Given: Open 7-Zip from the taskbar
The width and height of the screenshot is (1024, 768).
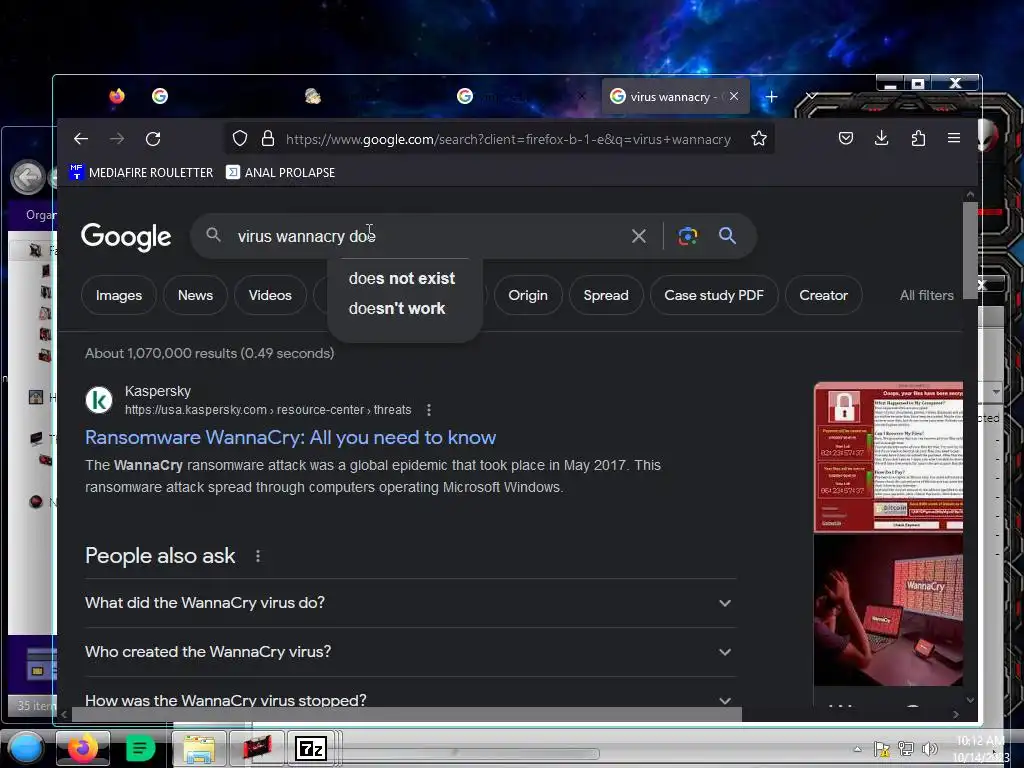Looking at the screenshot, I should [311, 748].
